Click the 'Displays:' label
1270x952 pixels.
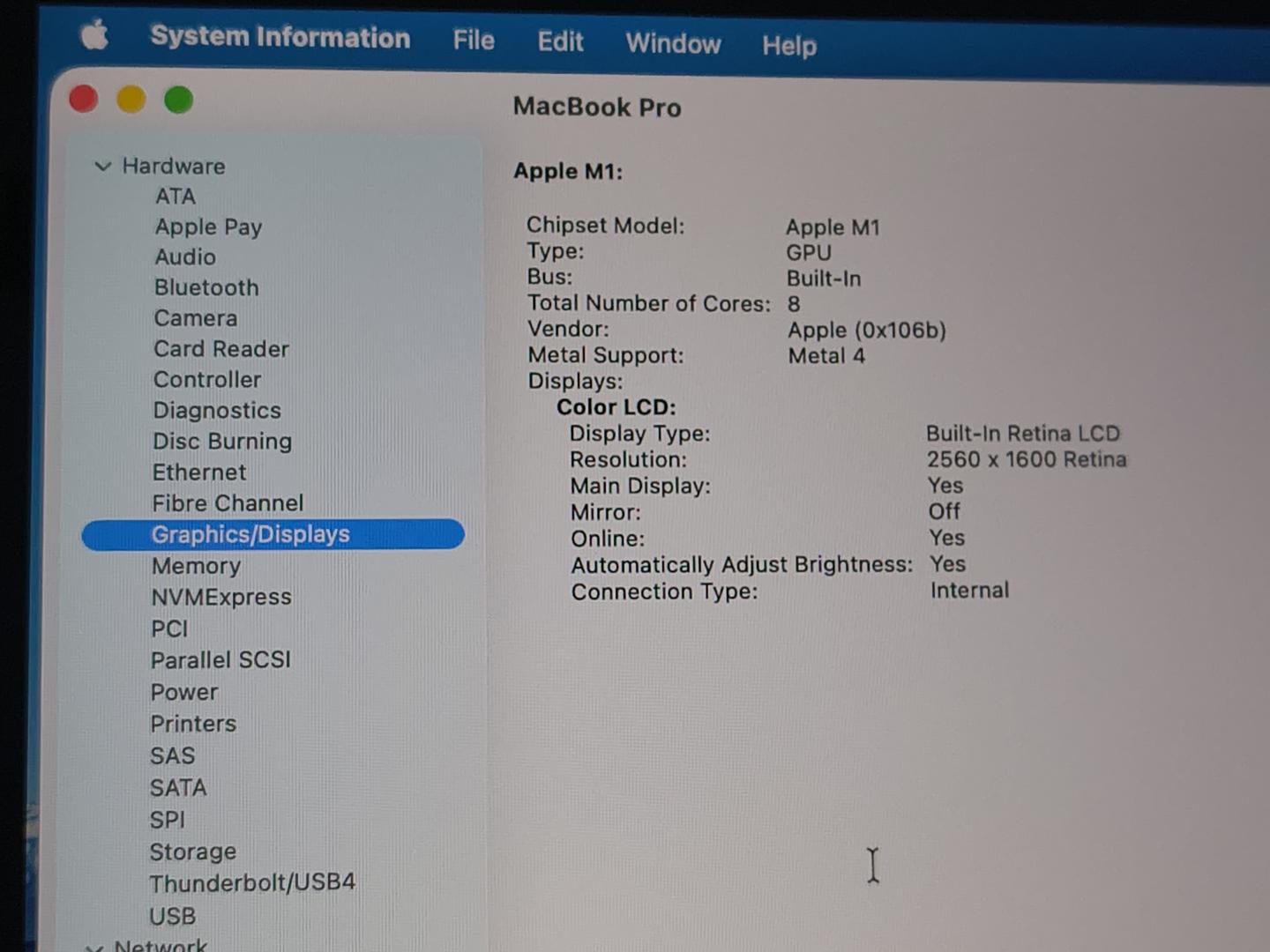(575, 381)
